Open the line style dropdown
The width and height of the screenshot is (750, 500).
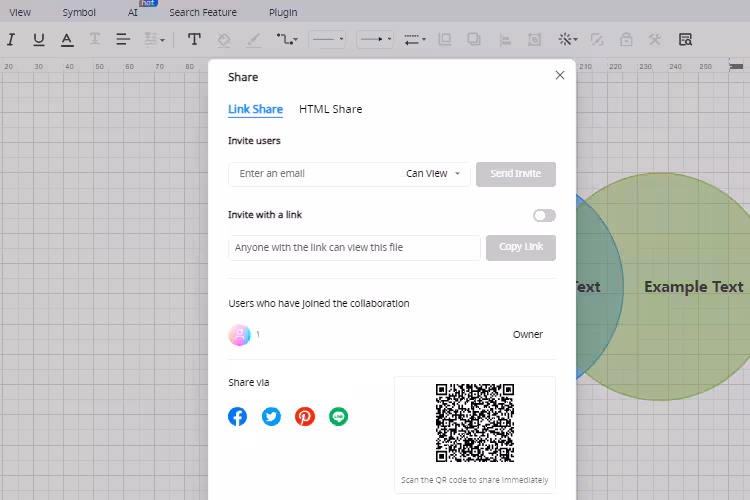tap(327, 39)
